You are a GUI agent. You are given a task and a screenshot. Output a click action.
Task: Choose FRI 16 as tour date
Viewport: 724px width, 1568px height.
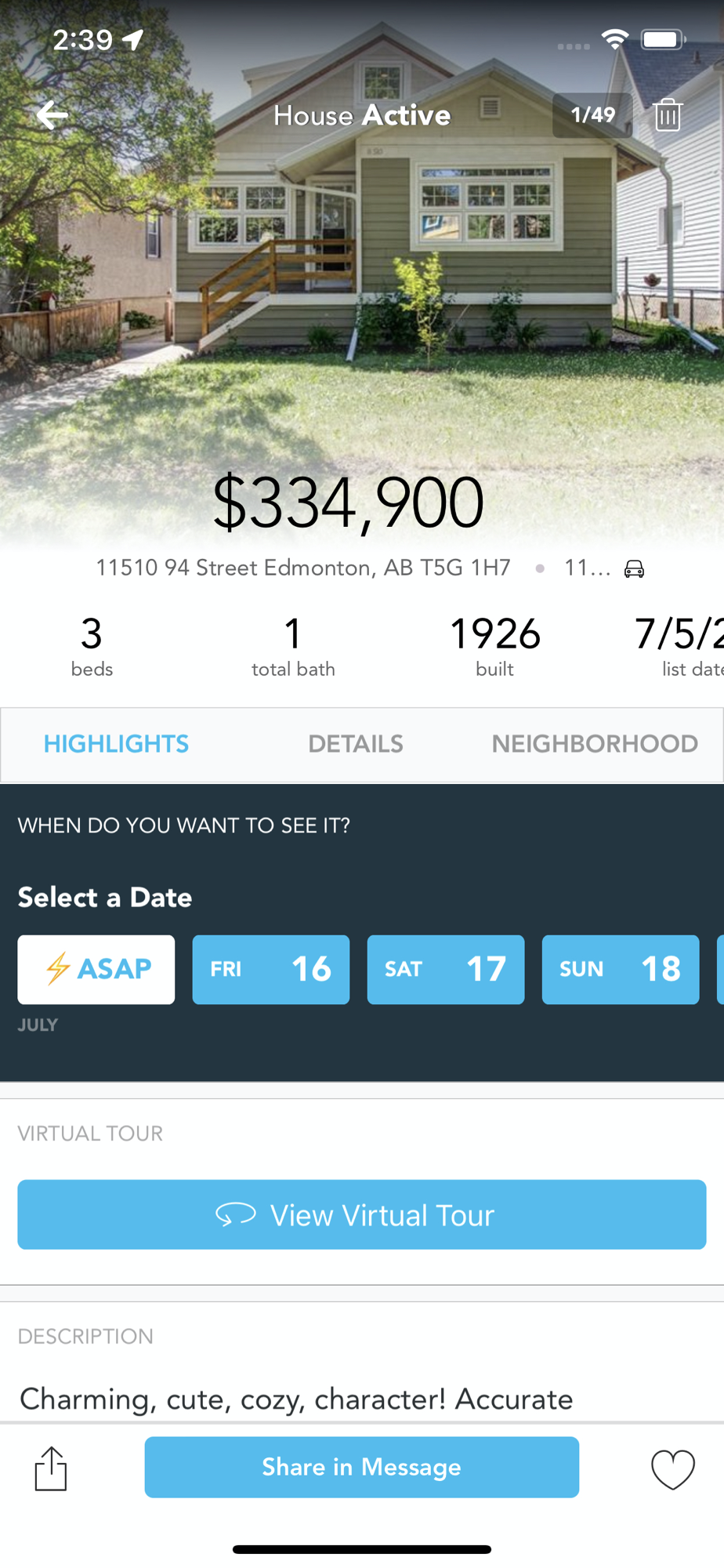point(271,969)
